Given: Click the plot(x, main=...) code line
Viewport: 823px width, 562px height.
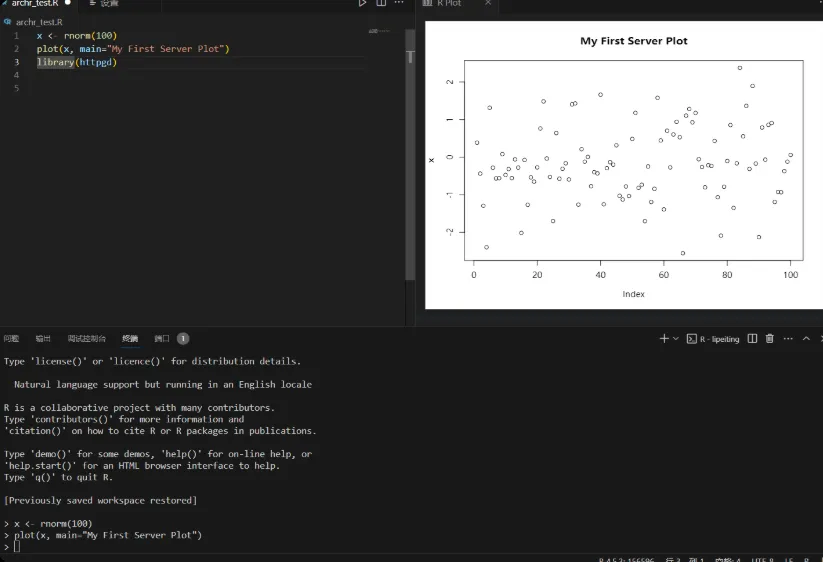Looking at the screenshot, I should [133, 49].
